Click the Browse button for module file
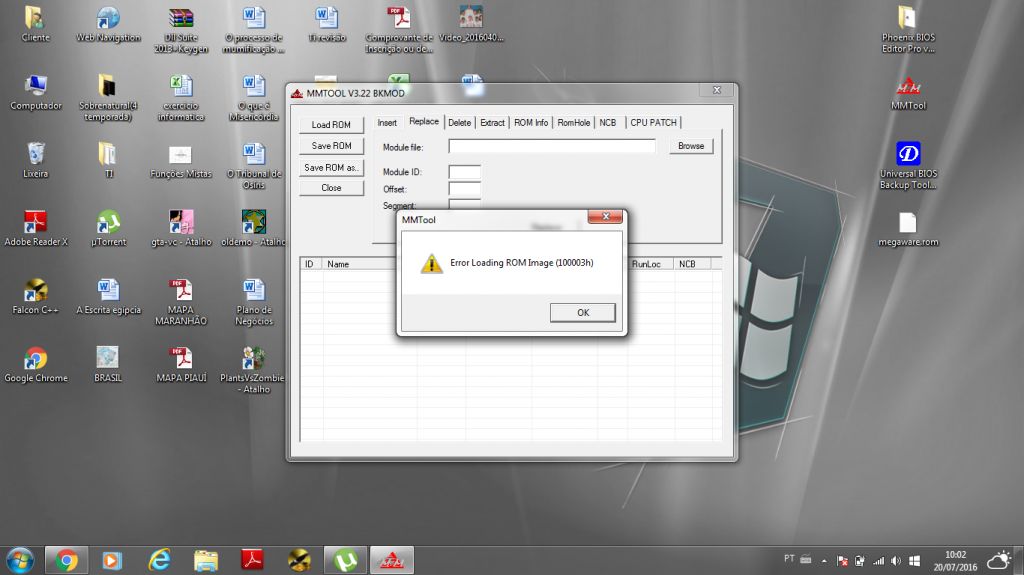The image size is (1024, 575). coord(691,146)
